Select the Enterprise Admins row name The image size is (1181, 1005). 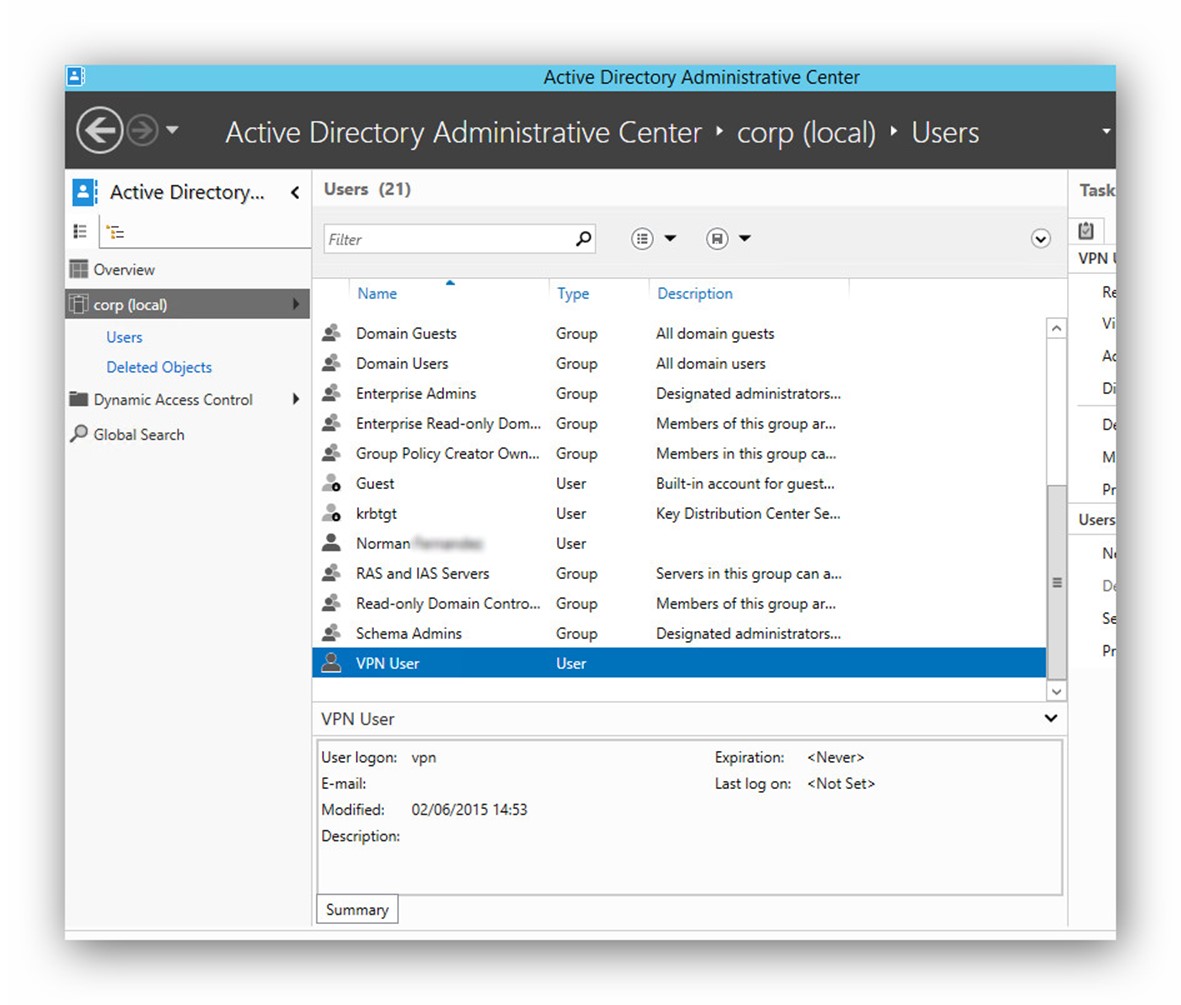[416, 394]
